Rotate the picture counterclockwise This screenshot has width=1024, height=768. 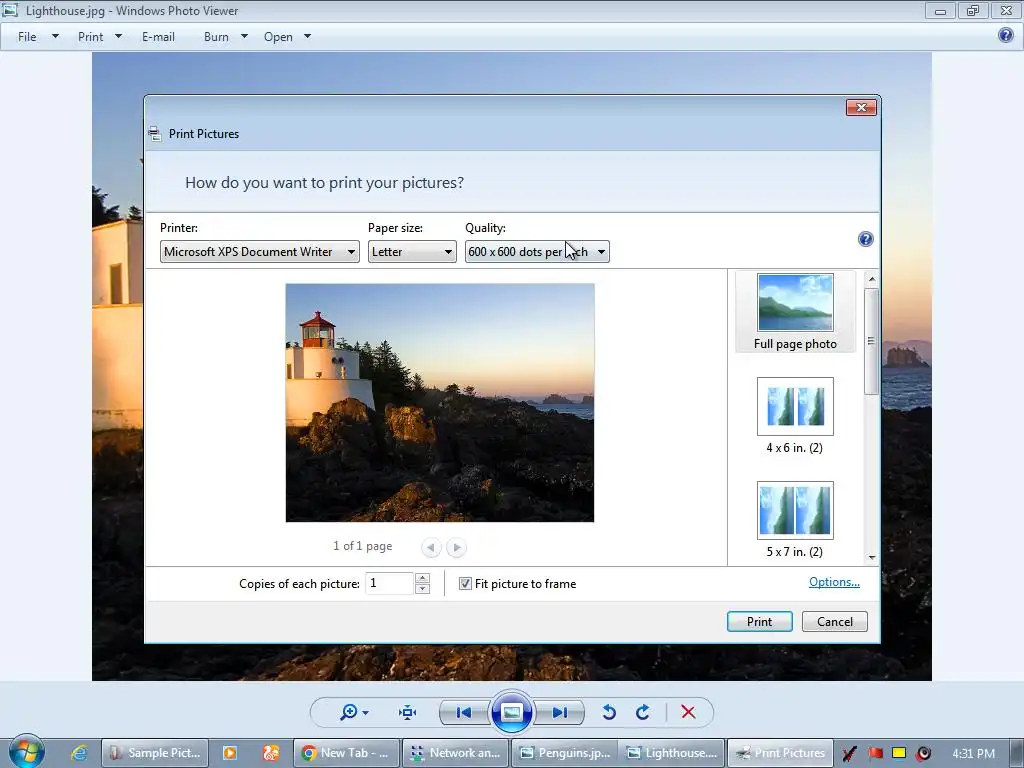[x=609, y=712]
